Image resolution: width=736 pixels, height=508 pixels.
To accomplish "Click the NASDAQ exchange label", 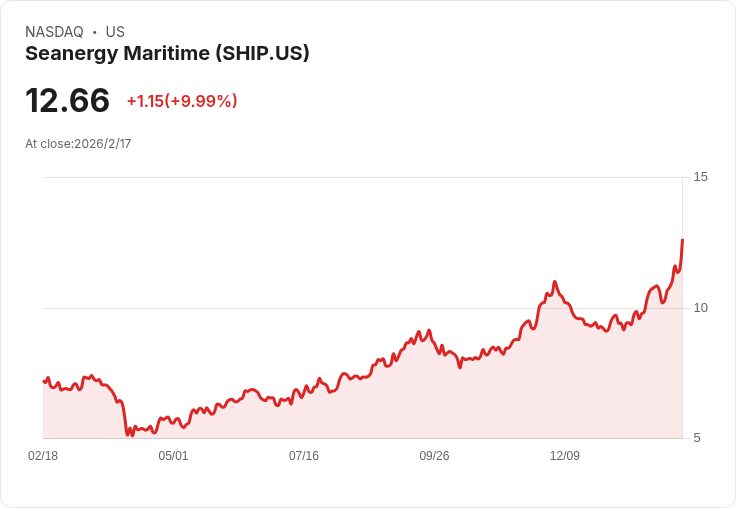I will (54, 32).
